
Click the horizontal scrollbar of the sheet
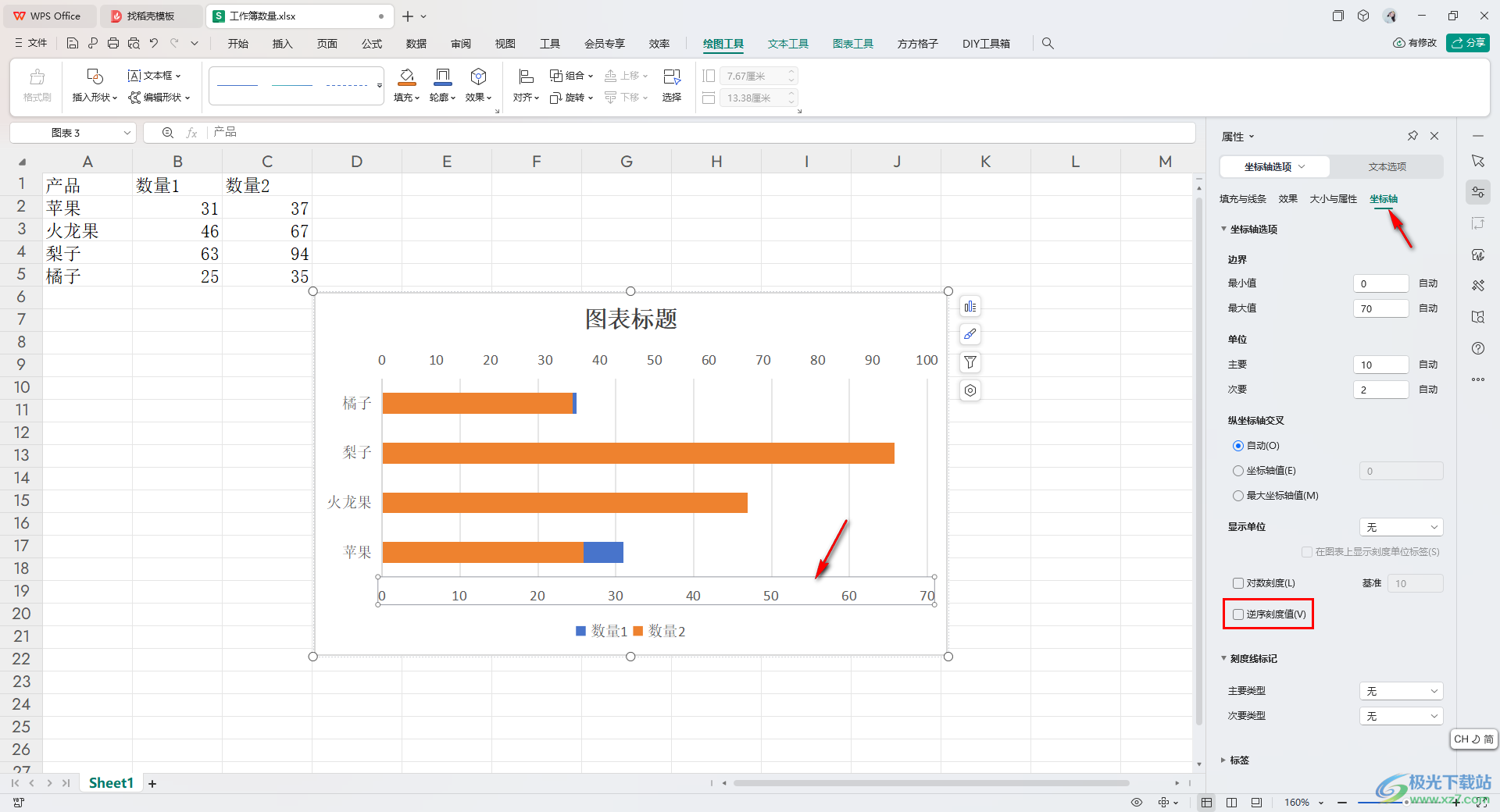[931, 783]
